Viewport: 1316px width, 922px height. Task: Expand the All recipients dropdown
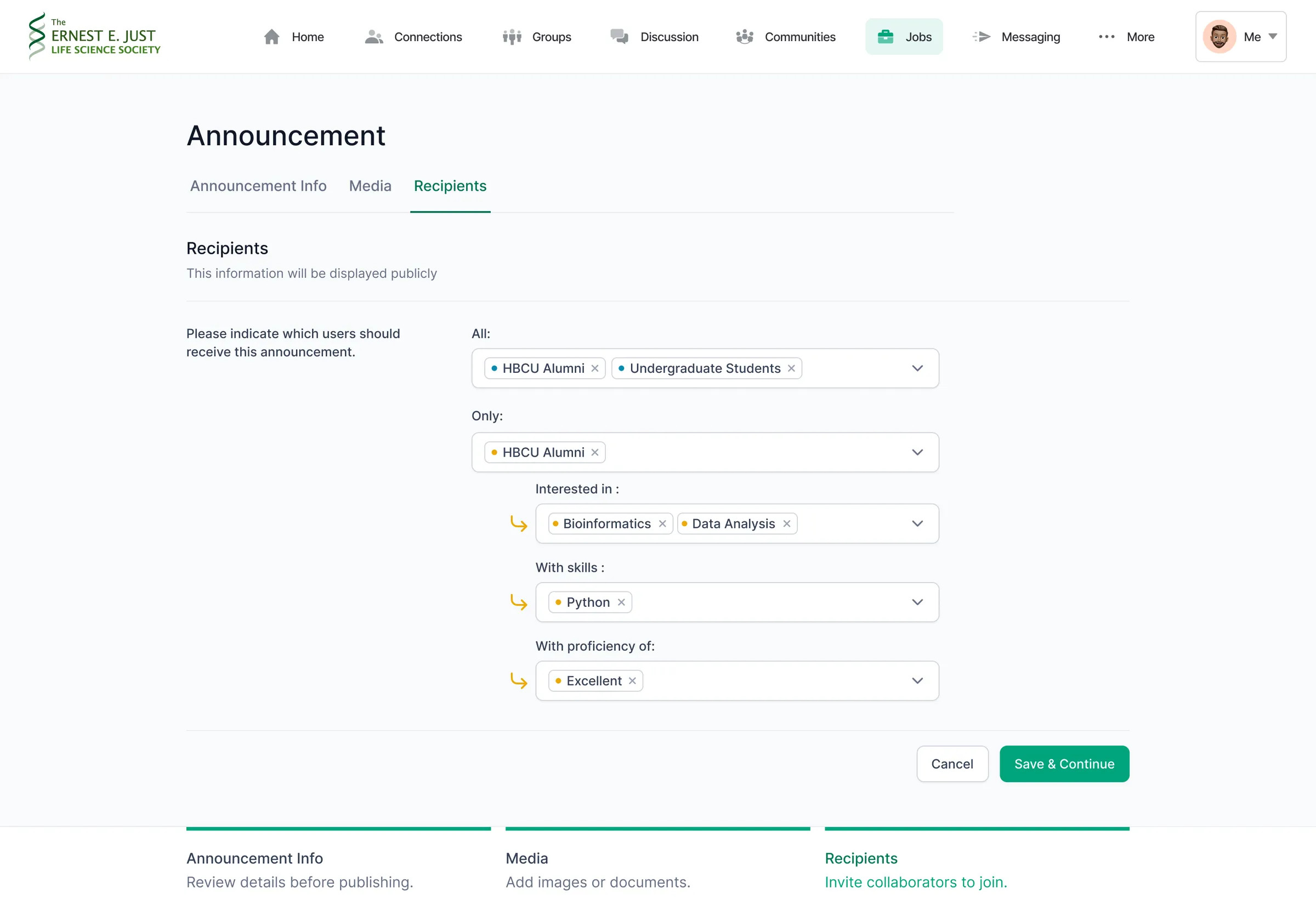917,368
